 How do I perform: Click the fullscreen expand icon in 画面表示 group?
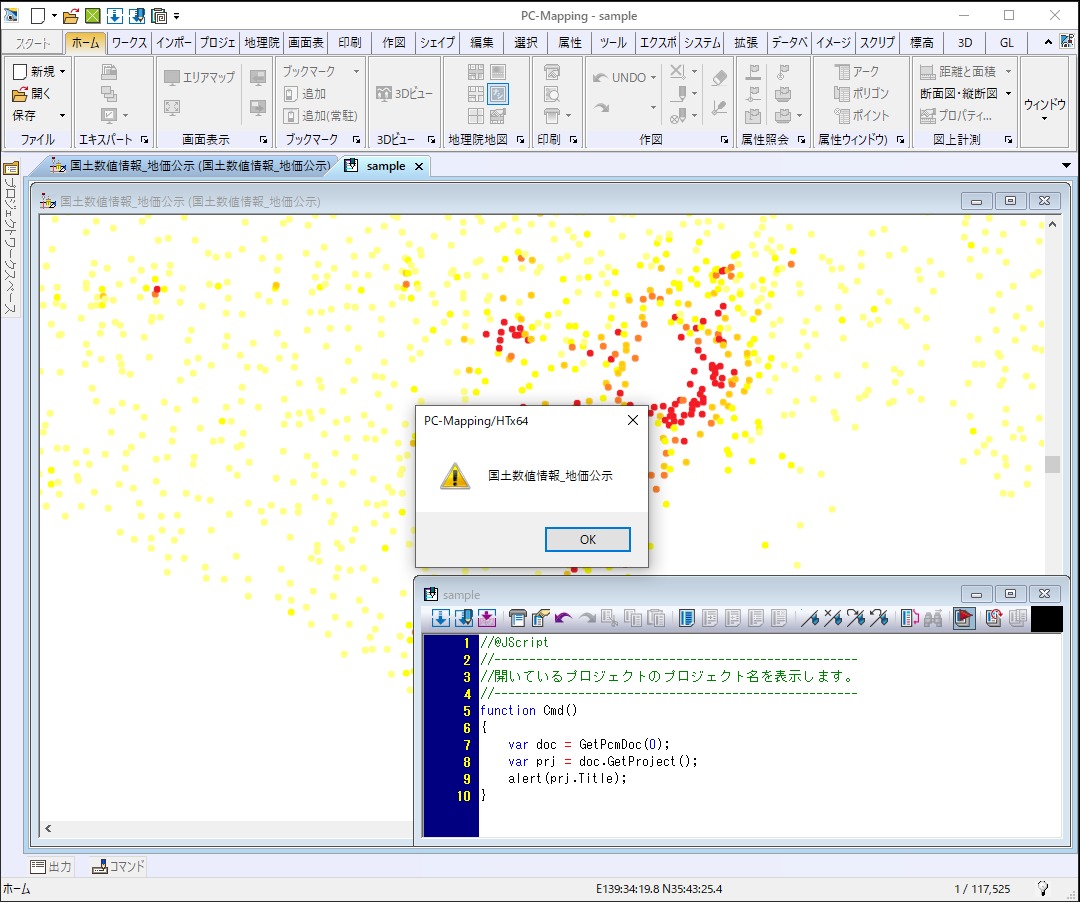coord(172,107)
